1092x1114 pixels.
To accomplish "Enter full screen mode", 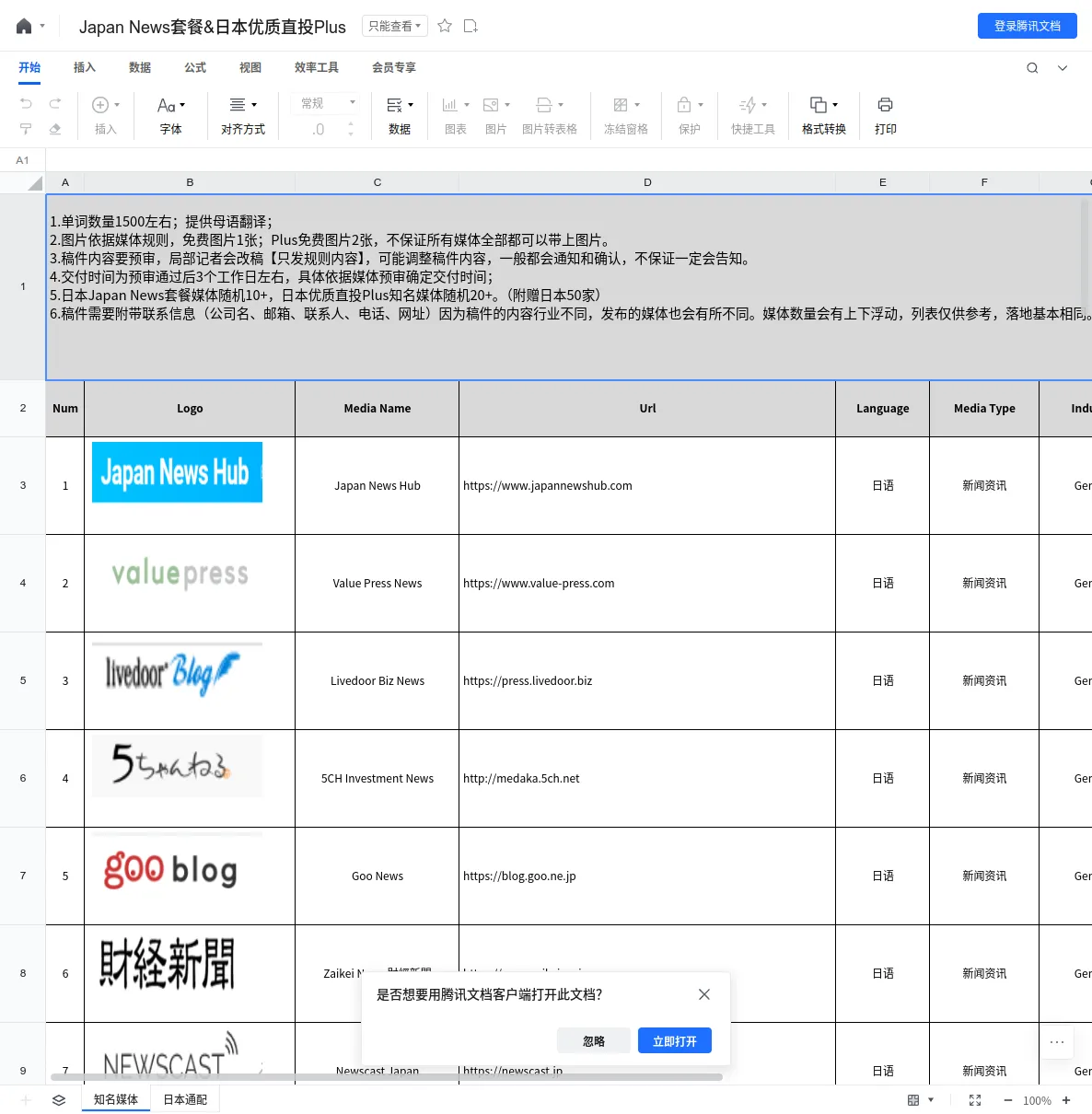I will (975, 1100).
